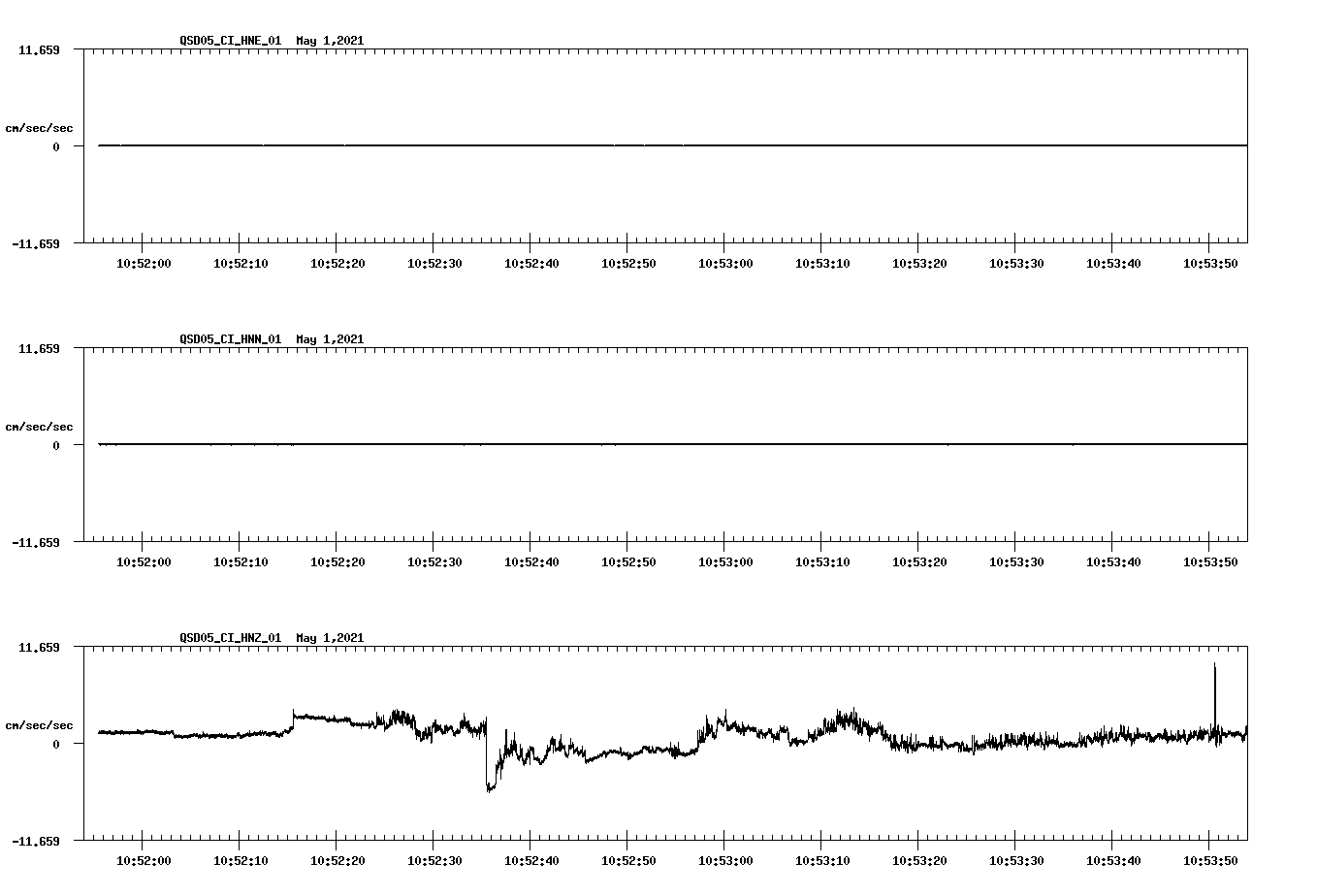Click the May 1,2021 date on top plot
The width and height of the screenshot is (1317, 896).
coord(330,41)
